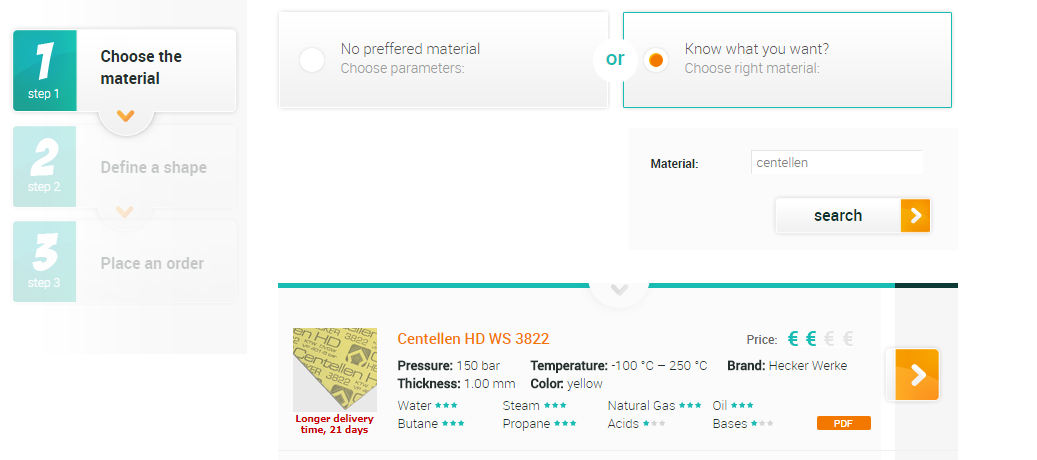Screen dimensions: 1037x460
Task: Click the orange arrow on search button
Action: click(x=915, y=215)
